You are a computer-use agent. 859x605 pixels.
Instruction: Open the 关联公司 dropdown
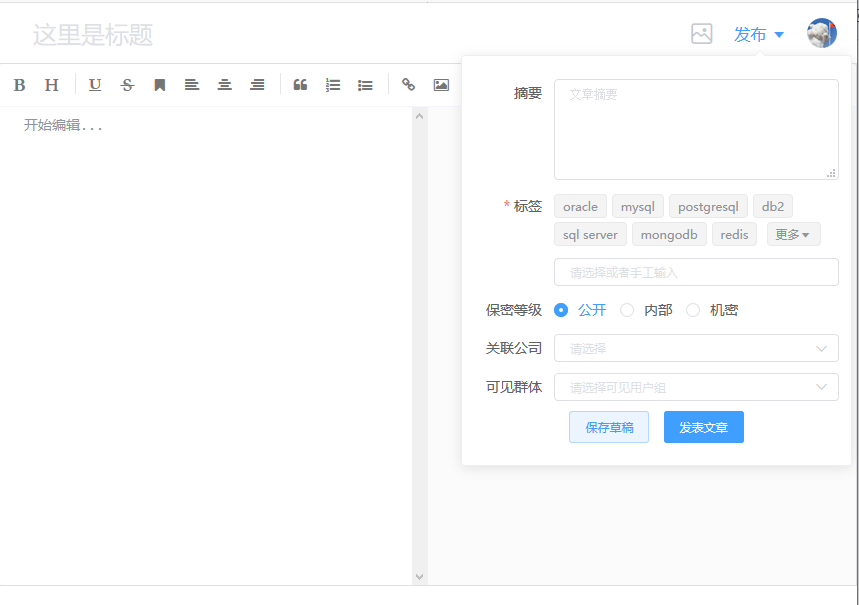click(695, 348)
